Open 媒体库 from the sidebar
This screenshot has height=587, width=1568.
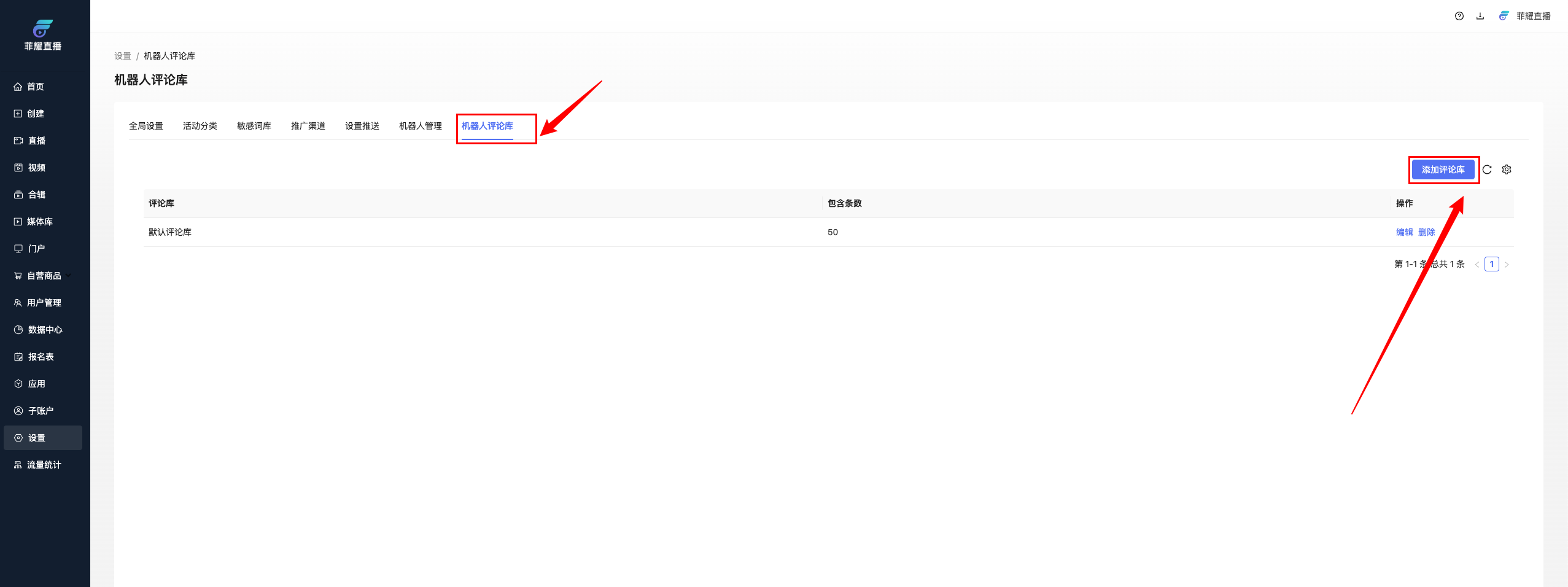[x=39, y=222]
